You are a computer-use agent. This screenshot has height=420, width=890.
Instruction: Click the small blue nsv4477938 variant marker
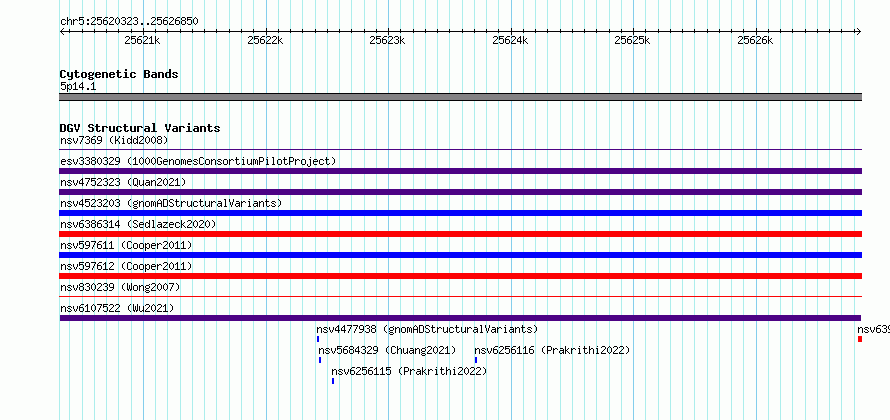pos(318,339)
